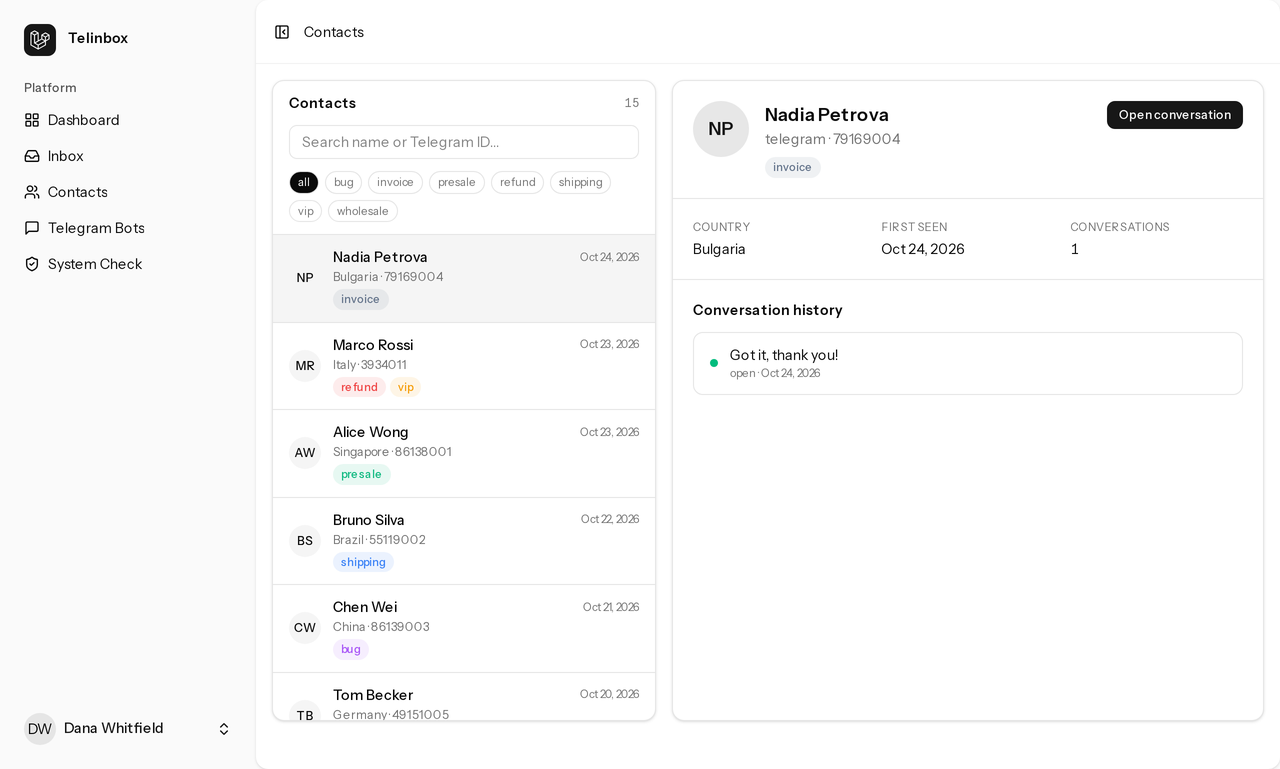Click the Telinbox brand name

coord(98,38)
